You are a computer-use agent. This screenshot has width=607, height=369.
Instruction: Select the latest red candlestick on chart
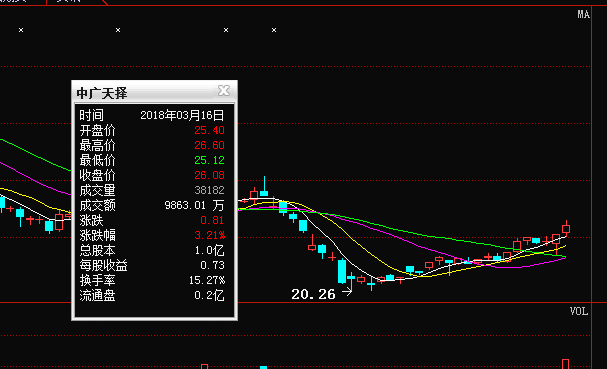tap(566, 228)
